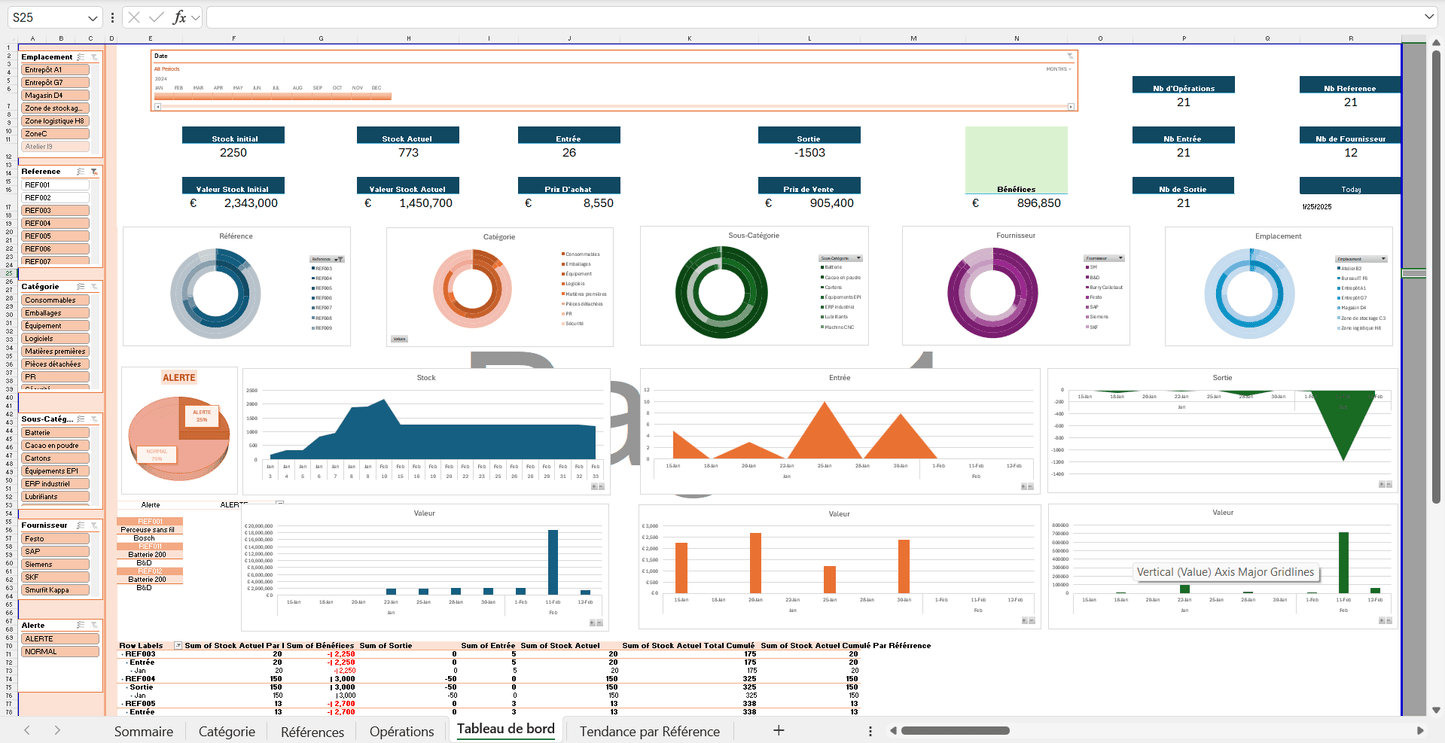Toggle REF001 in the Reference slicer
1445x743 pixels.
[54, 184]
